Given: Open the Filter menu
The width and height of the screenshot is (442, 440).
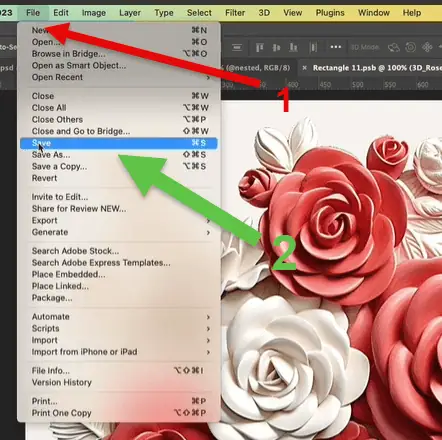Looking at the screenshot, I should [x=235, y=13].
